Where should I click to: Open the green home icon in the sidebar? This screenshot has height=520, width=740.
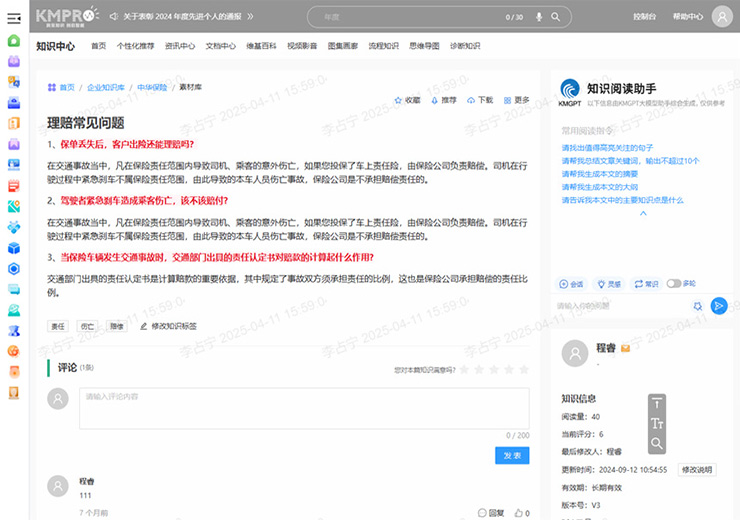click(14, 41)
